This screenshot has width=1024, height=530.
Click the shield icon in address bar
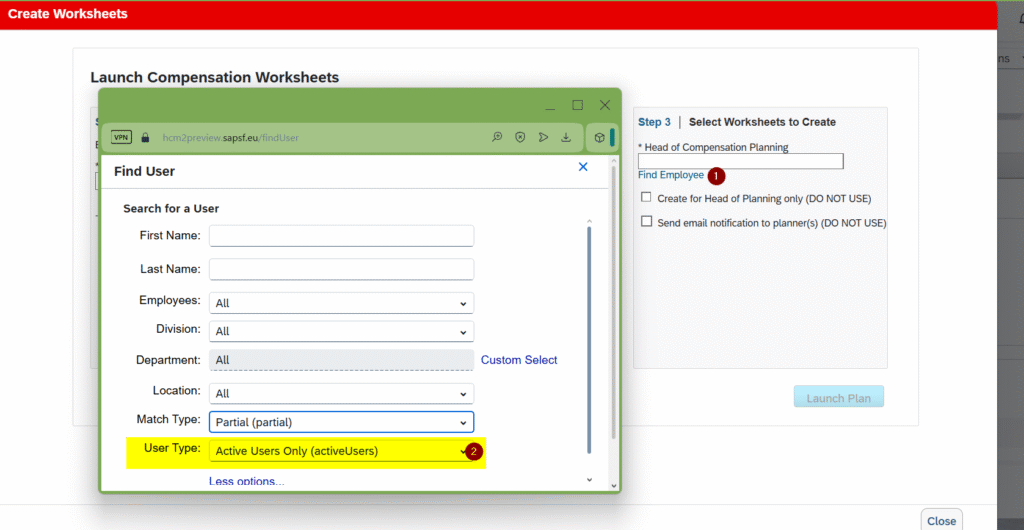click(x=520, y=138)
